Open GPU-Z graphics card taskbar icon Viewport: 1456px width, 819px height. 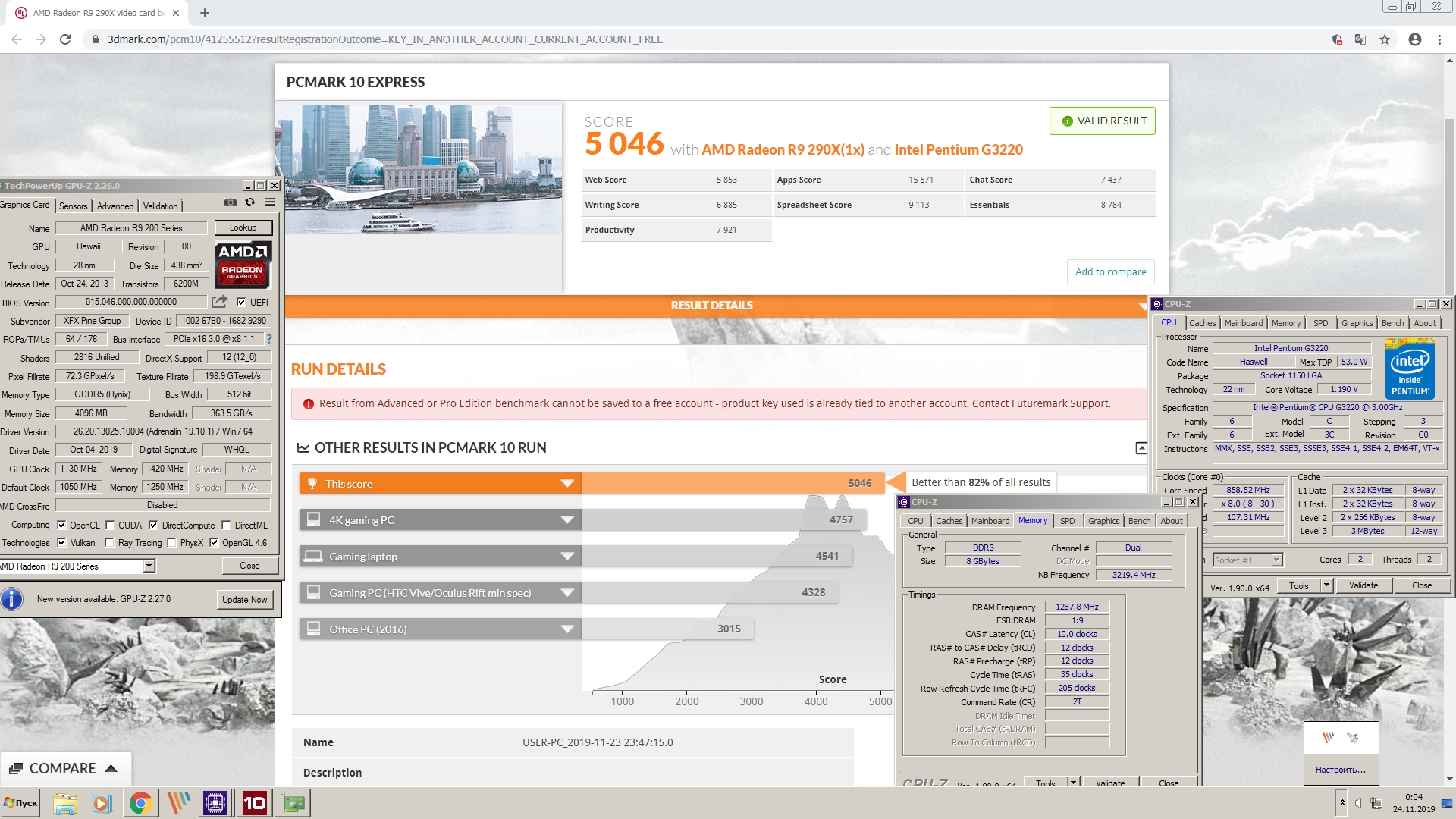[x=293, y=803]
